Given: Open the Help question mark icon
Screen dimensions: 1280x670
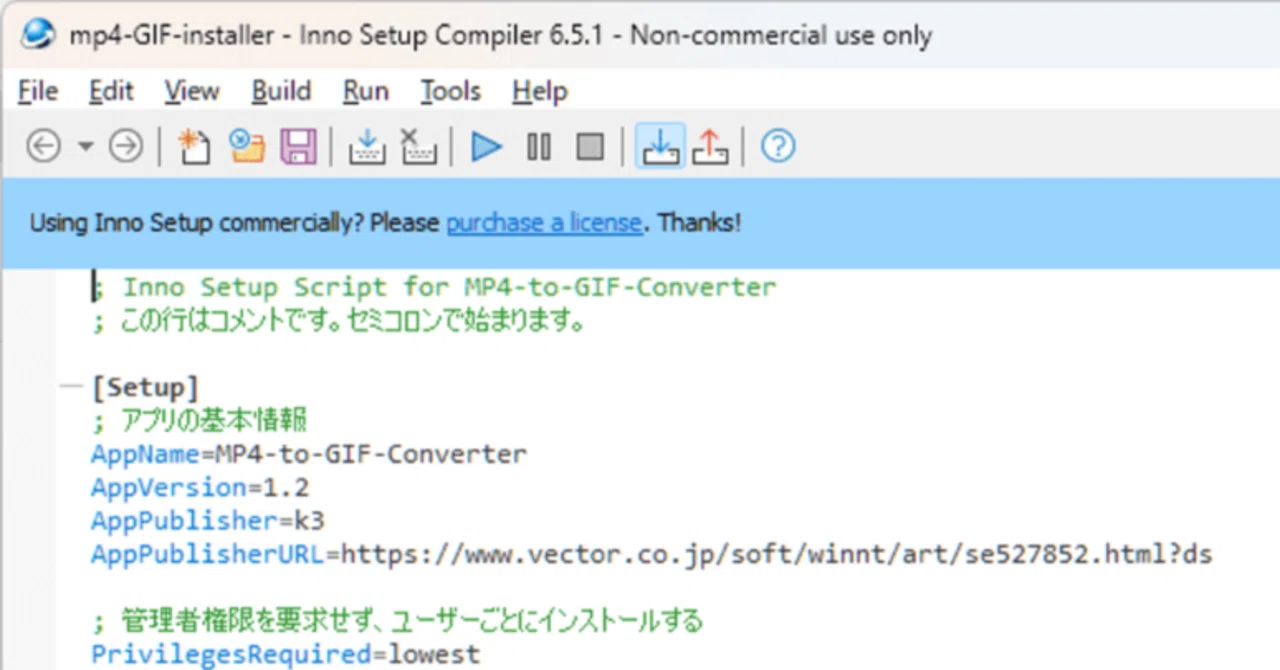Looking at the screenshot, I should [778, 147].
